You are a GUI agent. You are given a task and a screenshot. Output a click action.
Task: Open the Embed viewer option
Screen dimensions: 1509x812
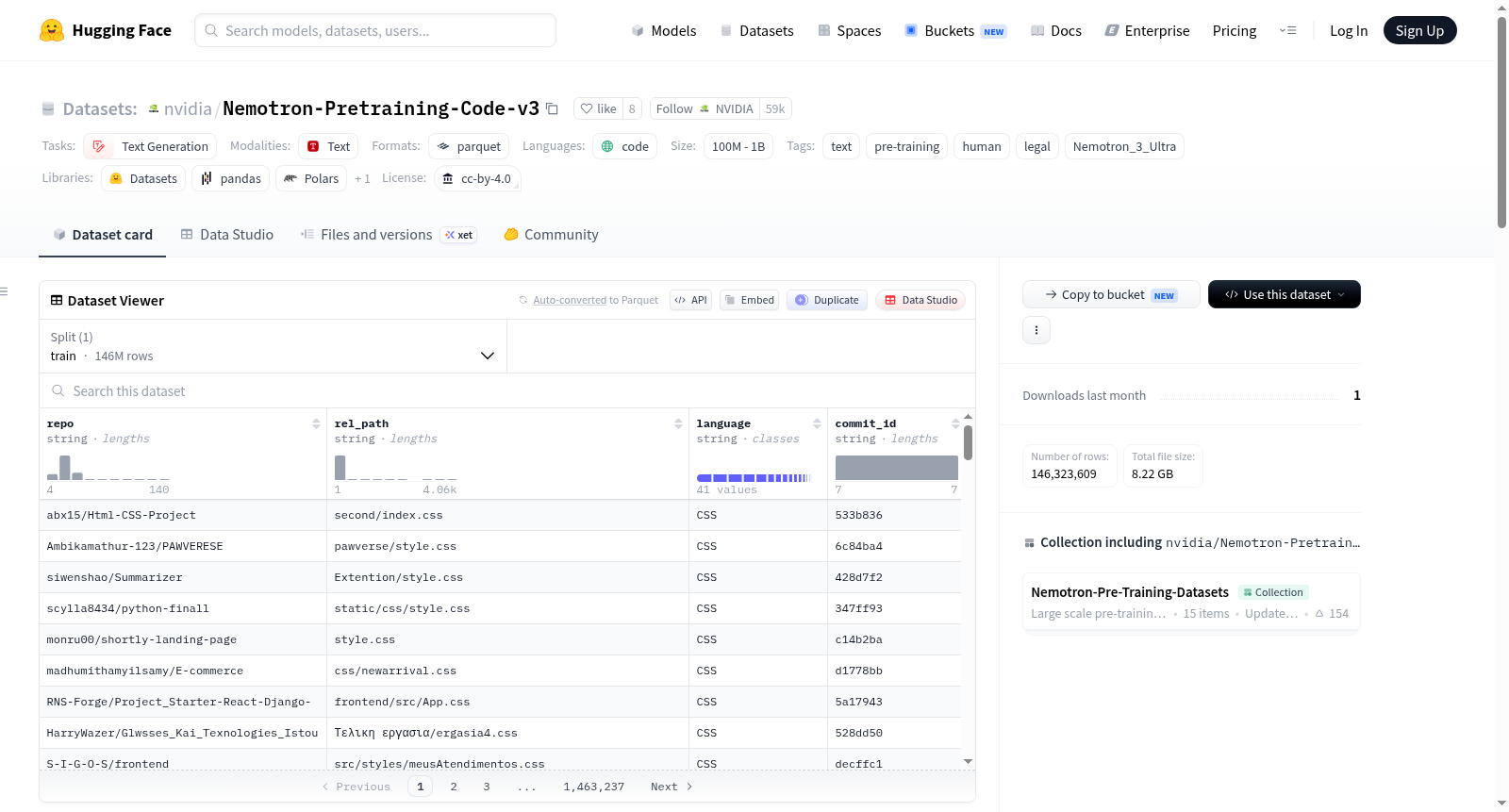[749, 300]
